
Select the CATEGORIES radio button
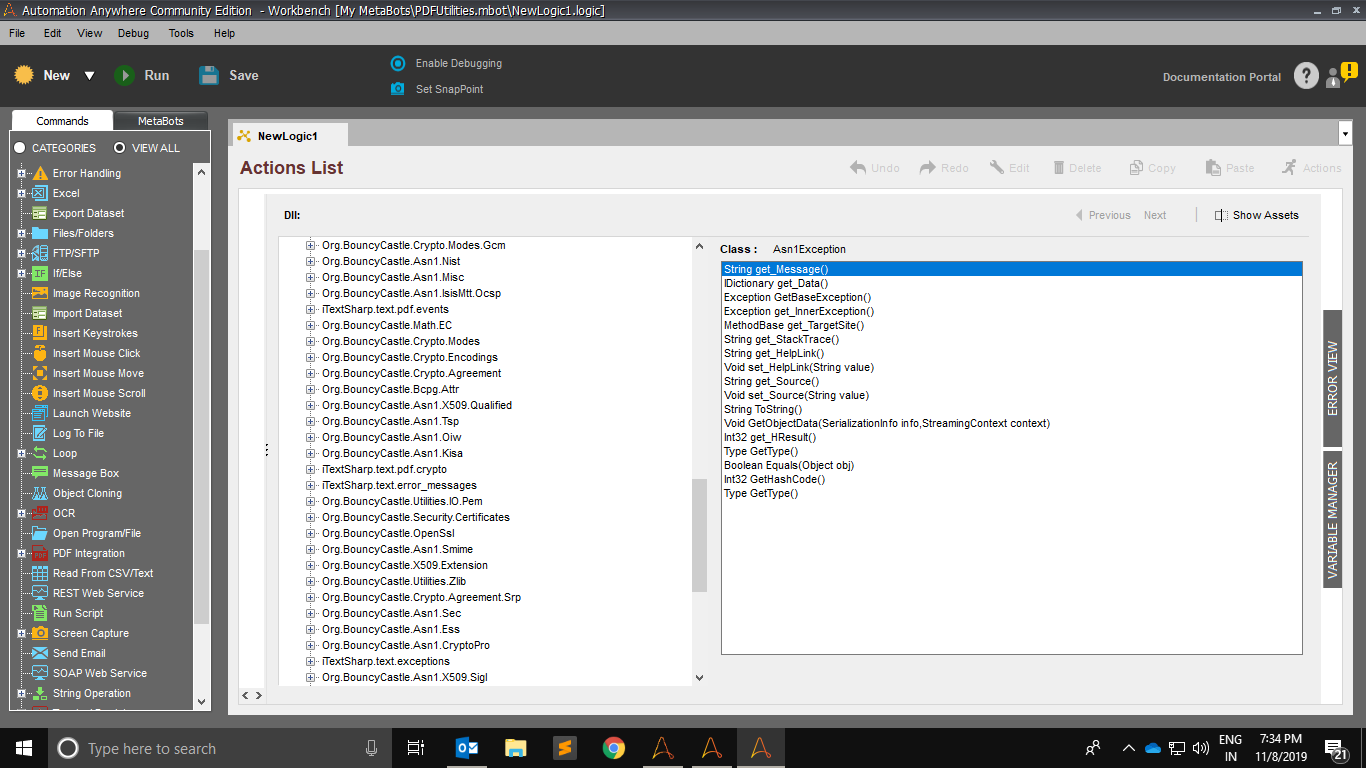[x=20, y=148]
